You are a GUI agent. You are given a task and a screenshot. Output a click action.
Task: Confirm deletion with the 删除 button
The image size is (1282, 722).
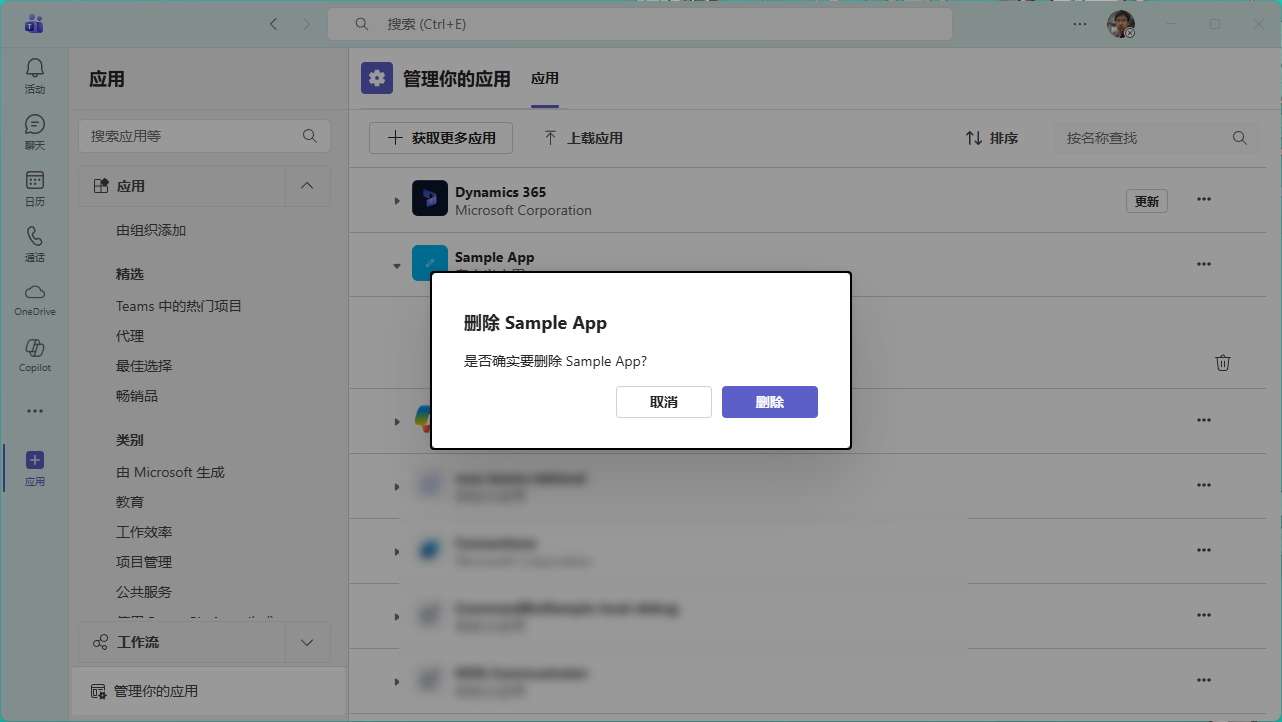[770, 402]
